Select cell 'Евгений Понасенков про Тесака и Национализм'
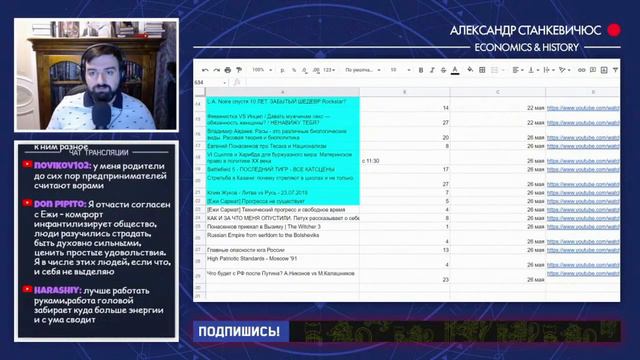Viewport: 640px width, 360px height. pos(282,146)
